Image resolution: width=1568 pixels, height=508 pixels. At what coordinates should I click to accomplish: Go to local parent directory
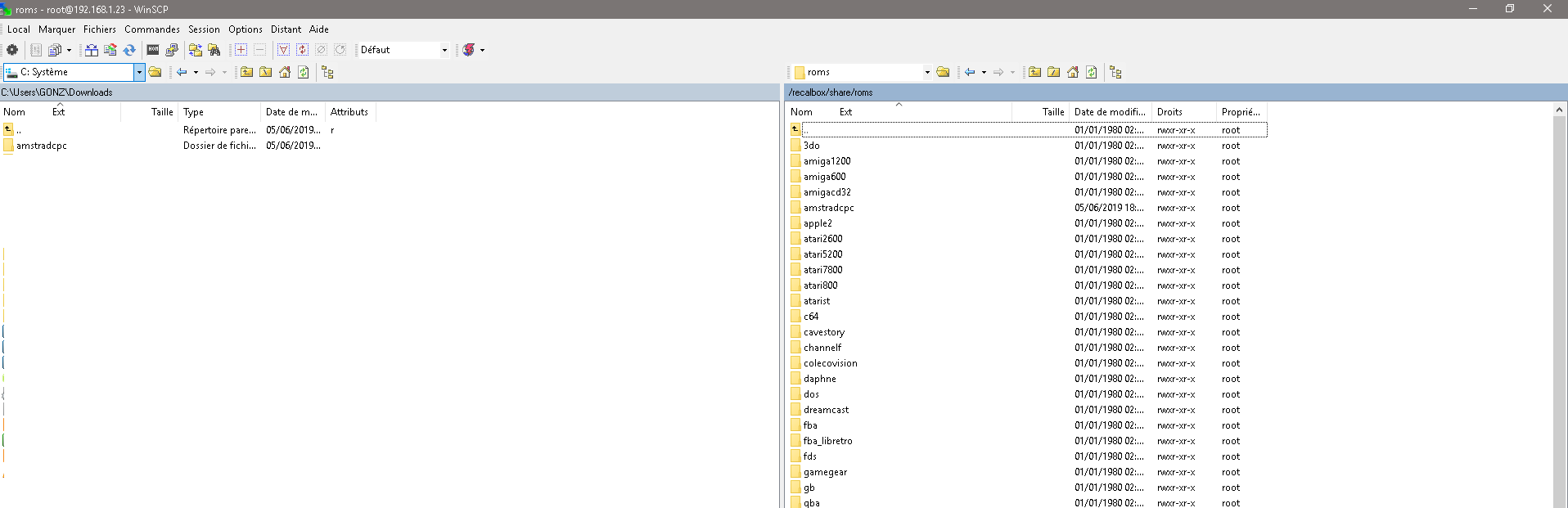click(x=246, y=72)
